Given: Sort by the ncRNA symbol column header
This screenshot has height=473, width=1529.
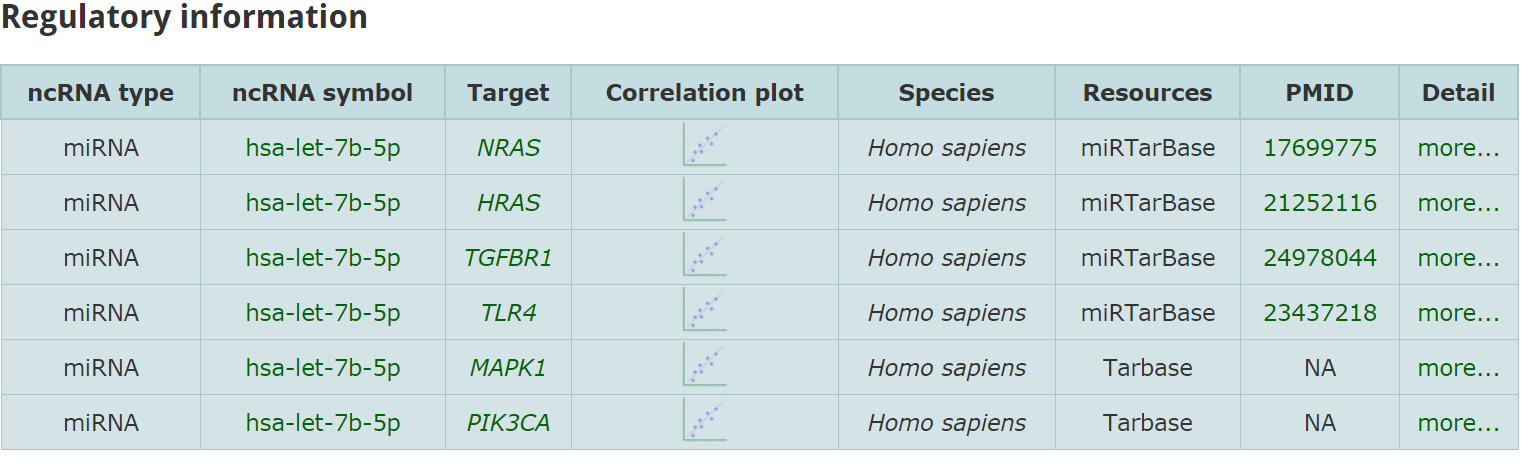Looking at the screenshot, I should [322, 93].
